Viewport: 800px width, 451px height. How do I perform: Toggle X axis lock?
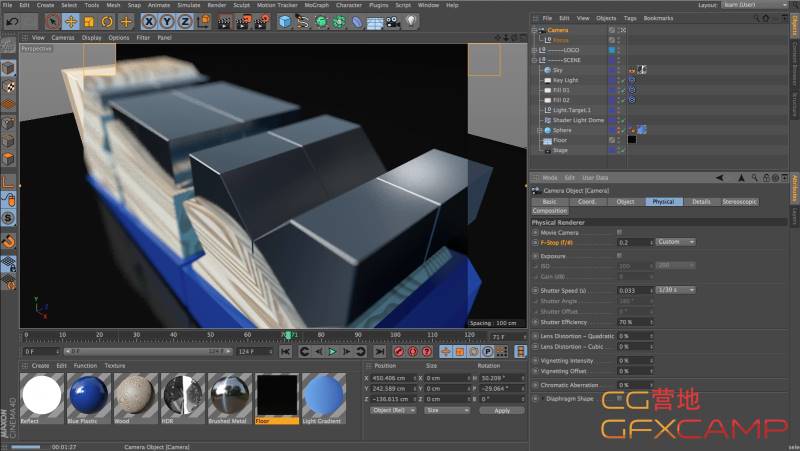(x=148, y=21)
